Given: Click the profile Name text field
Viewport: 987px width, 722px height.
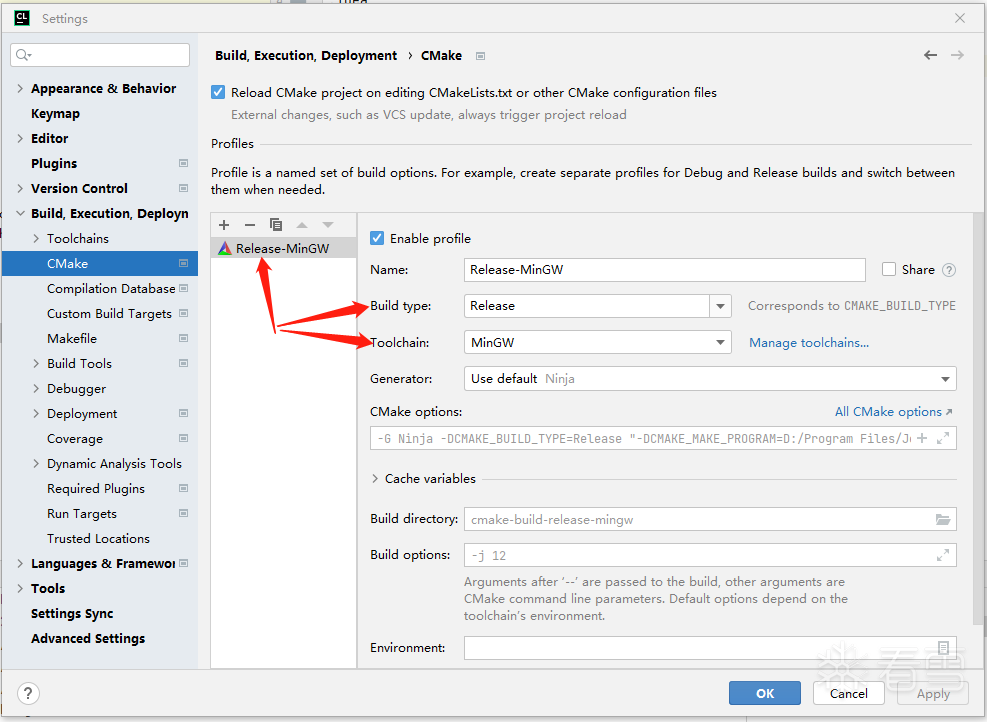Looking at the screenshot, I should click(665, 270).
